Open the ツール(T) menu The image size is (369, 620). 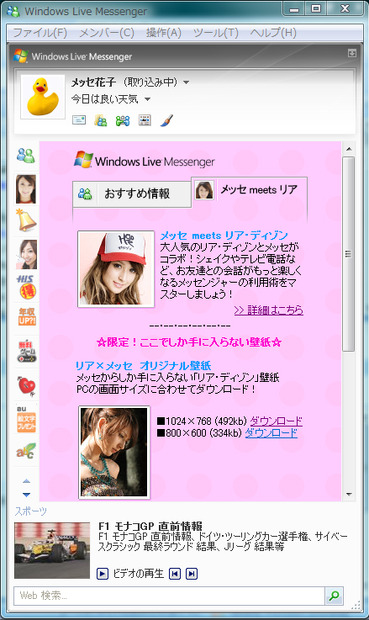[x=216, y=32]
